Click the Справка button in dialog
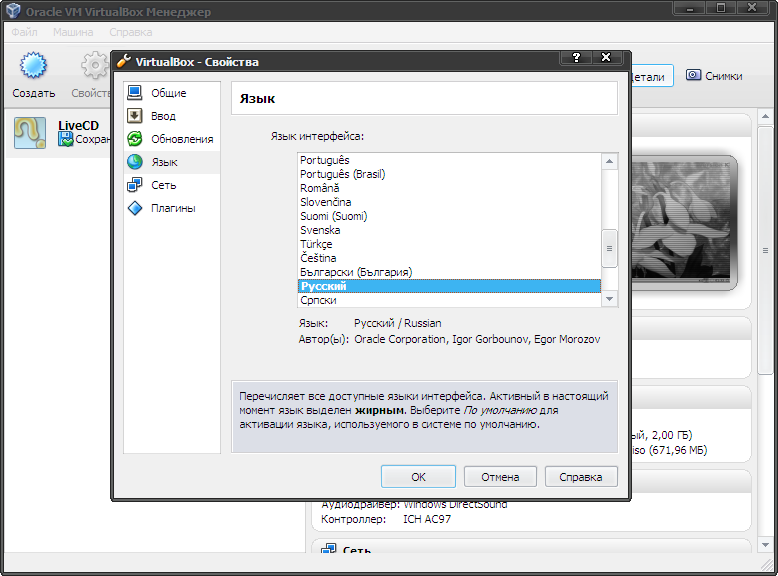778x576 pixels. click(581, 477)
